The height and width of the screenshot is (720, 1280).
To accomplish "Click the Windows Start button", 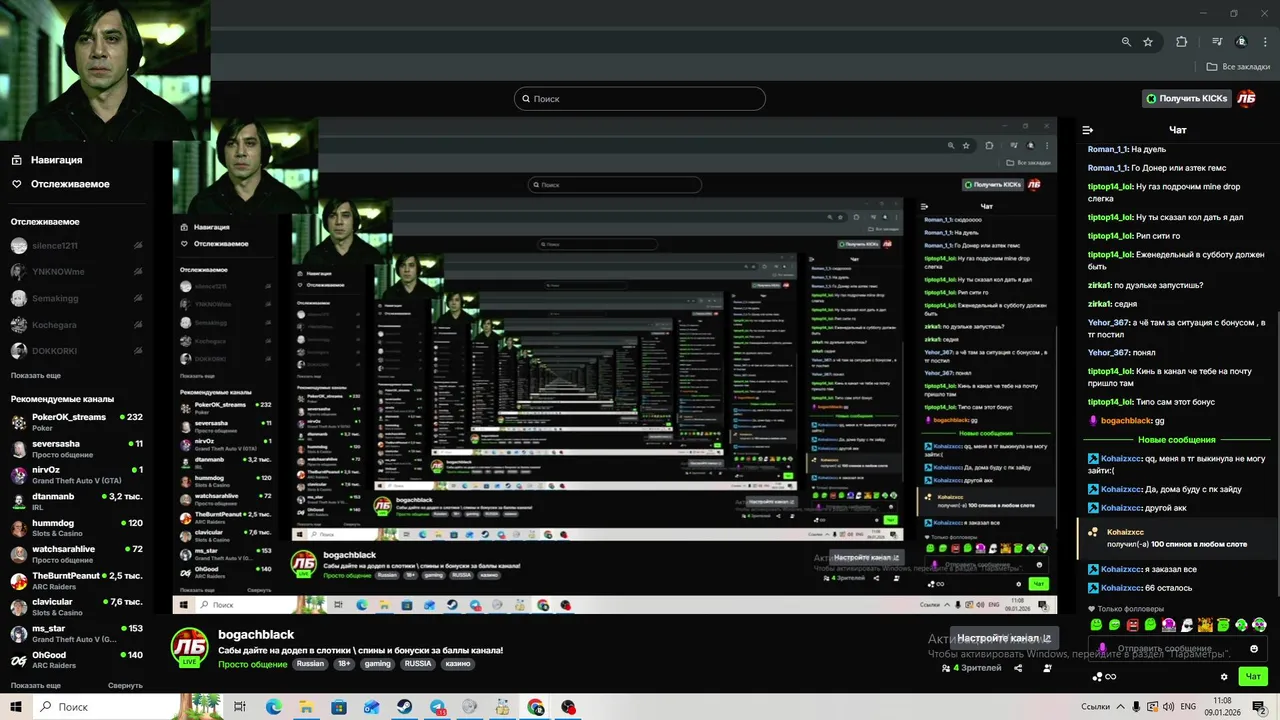I will point(16,707).
